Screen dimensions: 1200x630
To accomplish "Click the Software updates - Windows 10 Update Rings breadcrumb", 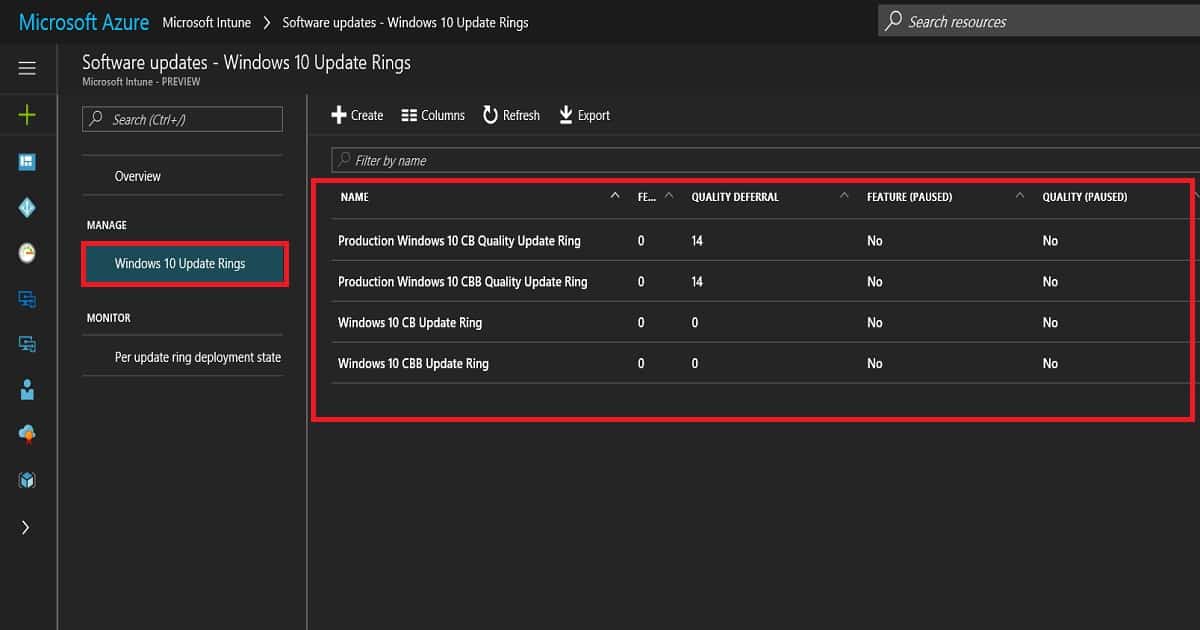I will (406, 22).
